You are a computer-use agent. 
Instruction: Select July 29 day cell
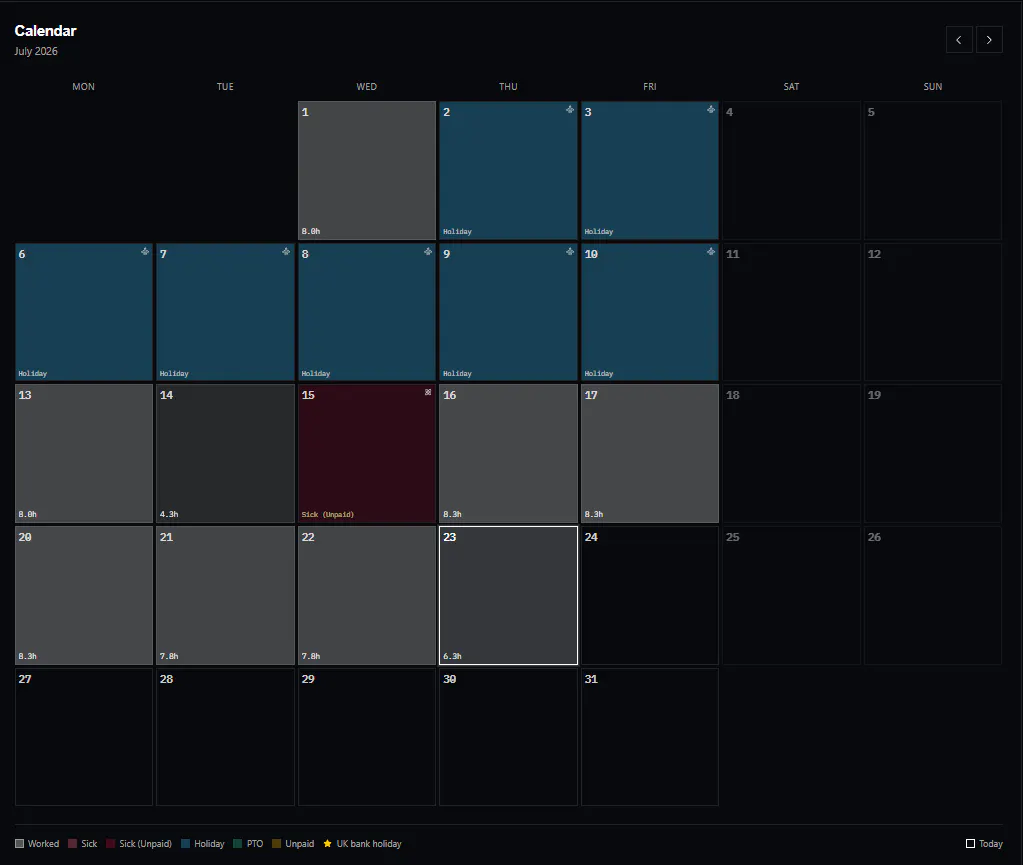367,737
